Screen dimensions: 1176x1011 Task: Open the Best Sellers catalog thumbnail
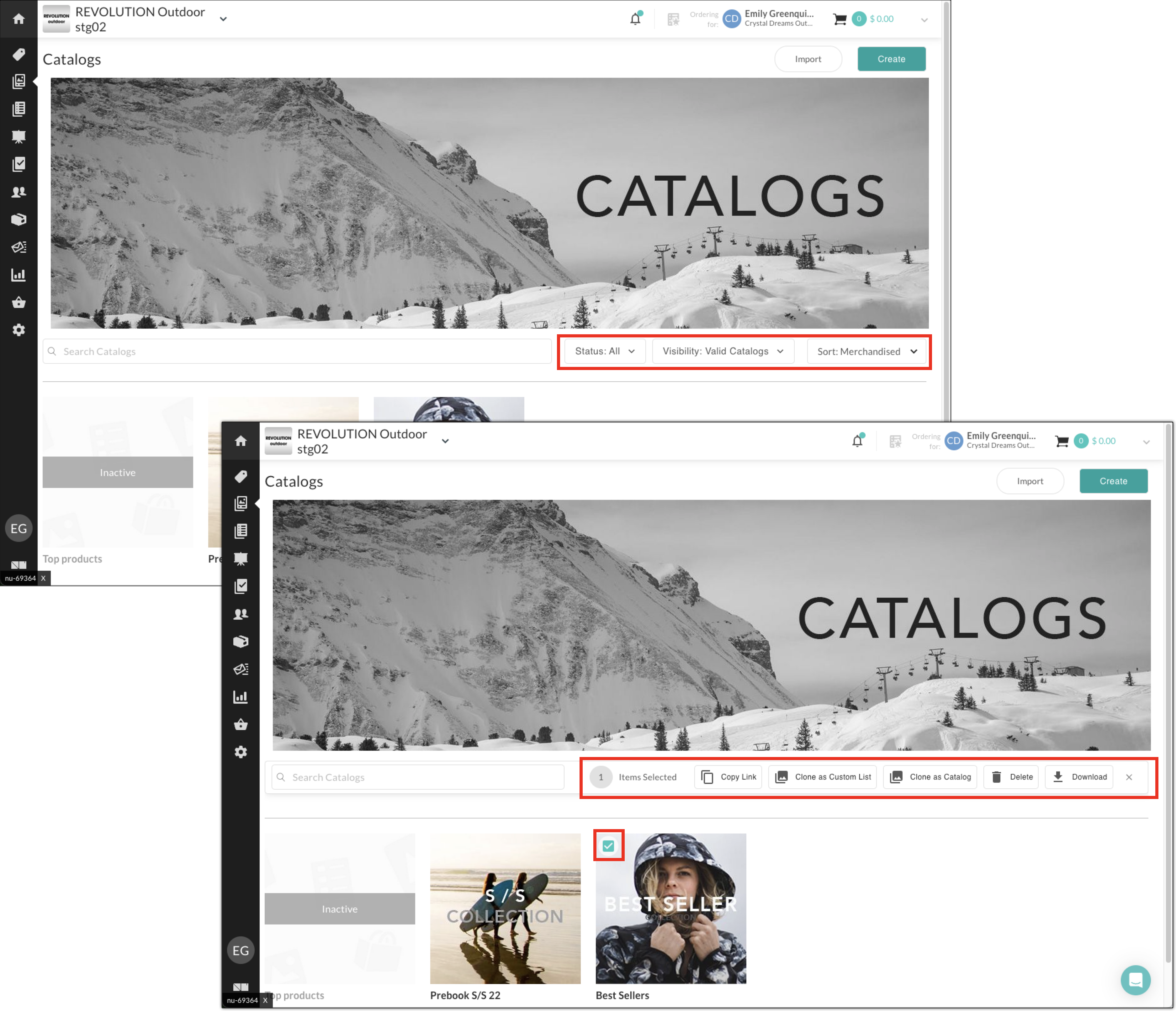[x=670, y=908]
